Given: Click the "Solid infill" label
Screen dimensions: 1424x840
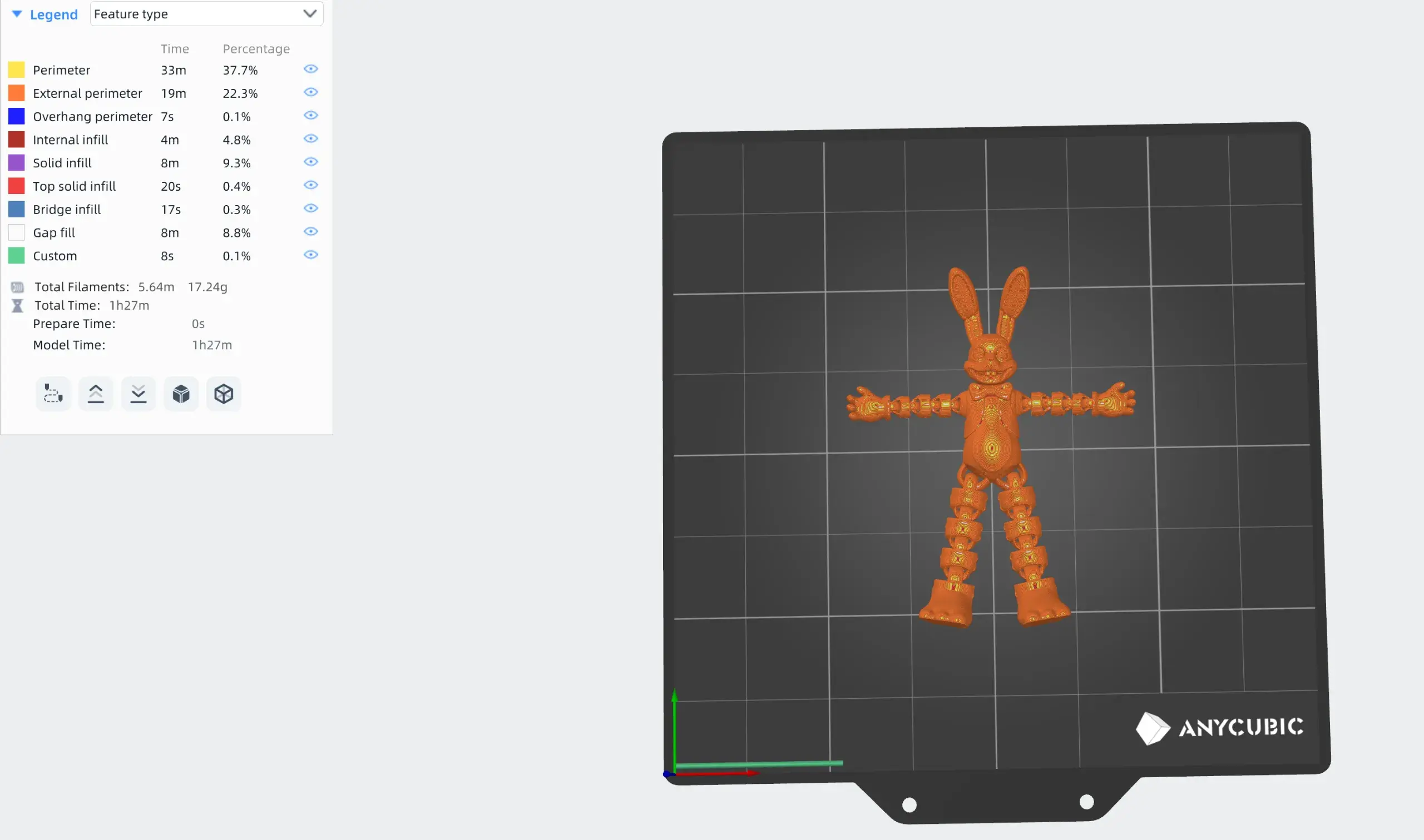Looking at the screenshot, I should [62, 162].
